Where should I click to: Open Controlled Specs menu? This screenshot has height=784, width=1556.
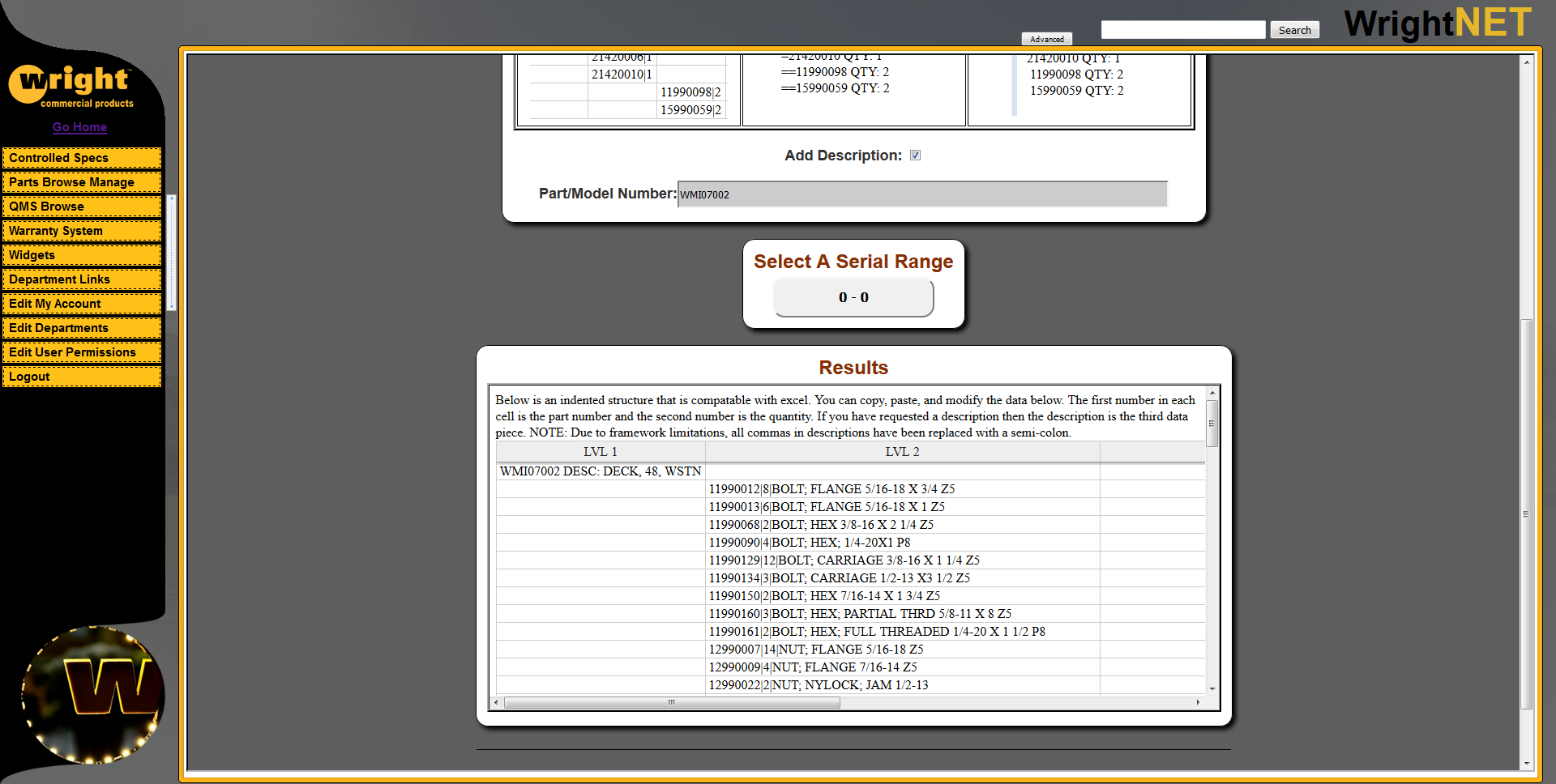coord(82,158)
